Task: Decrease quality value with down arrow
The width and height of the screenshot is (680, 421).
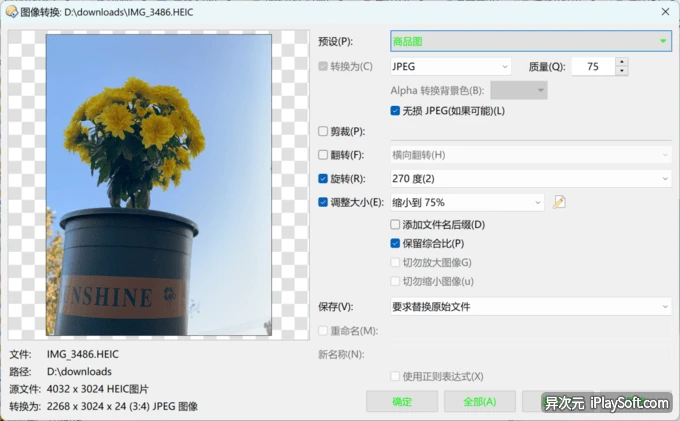Action: point(622,72)
